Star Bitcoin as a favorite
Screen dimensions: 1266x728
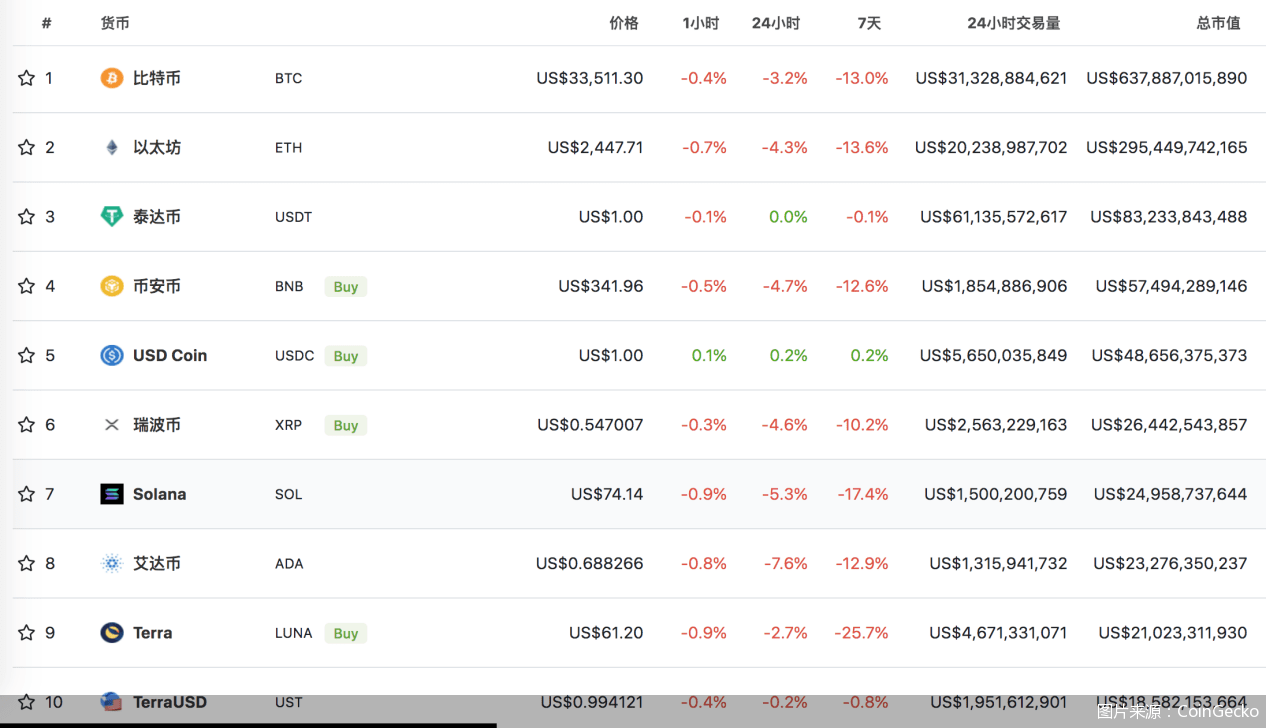pos(27,78)
